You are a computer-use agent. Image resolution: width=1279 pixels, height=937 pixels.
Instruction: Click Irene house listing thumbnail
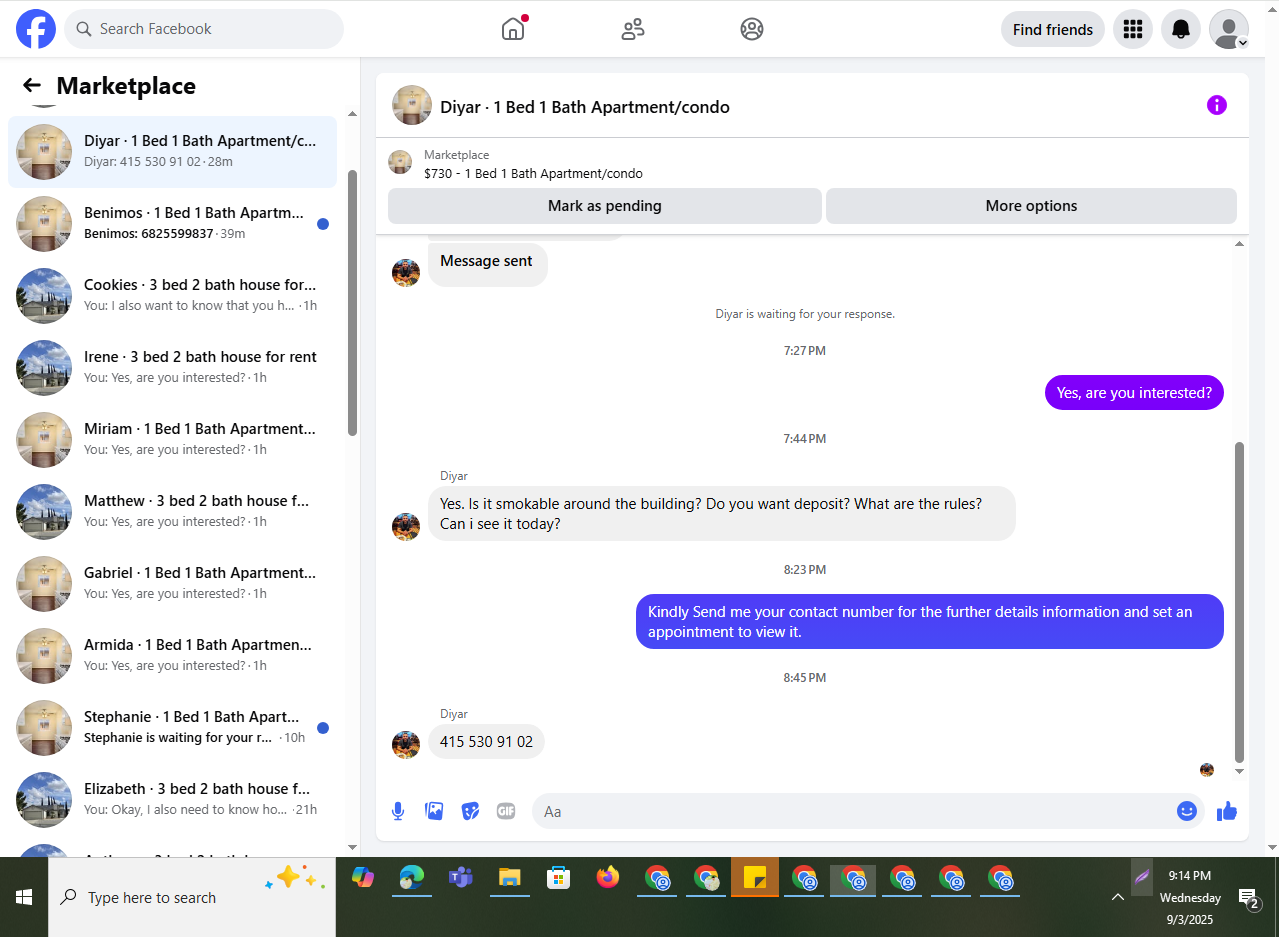pos(44,368)
